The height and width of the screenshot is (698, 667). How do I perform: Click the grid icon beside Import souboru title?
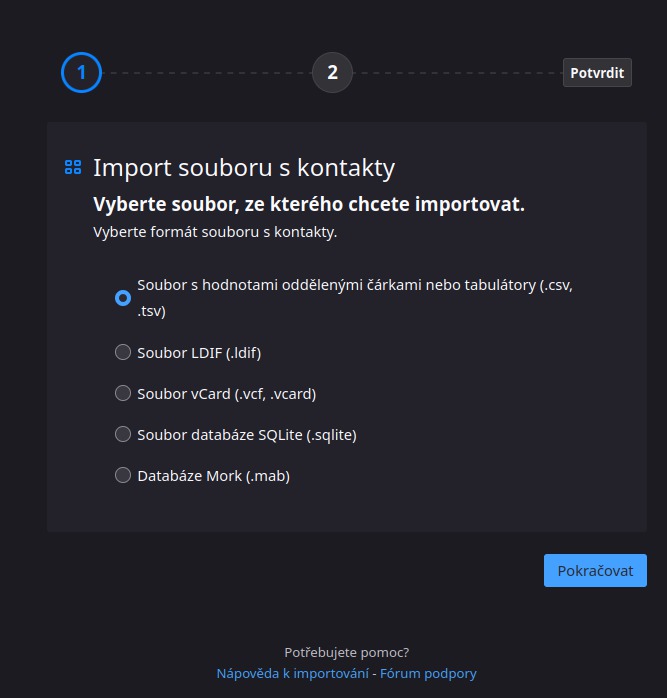coord(73,167)
